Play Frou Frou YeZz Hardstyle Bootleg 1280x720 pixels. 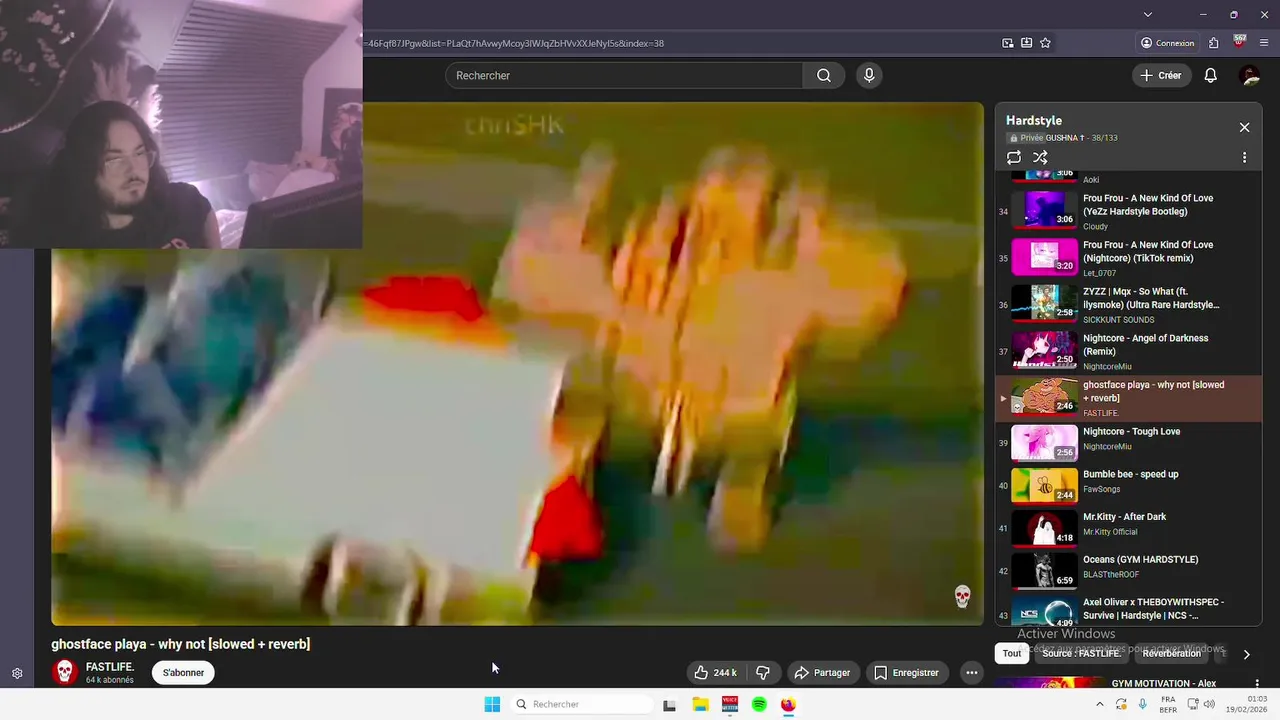click(x=1129, y=211)
